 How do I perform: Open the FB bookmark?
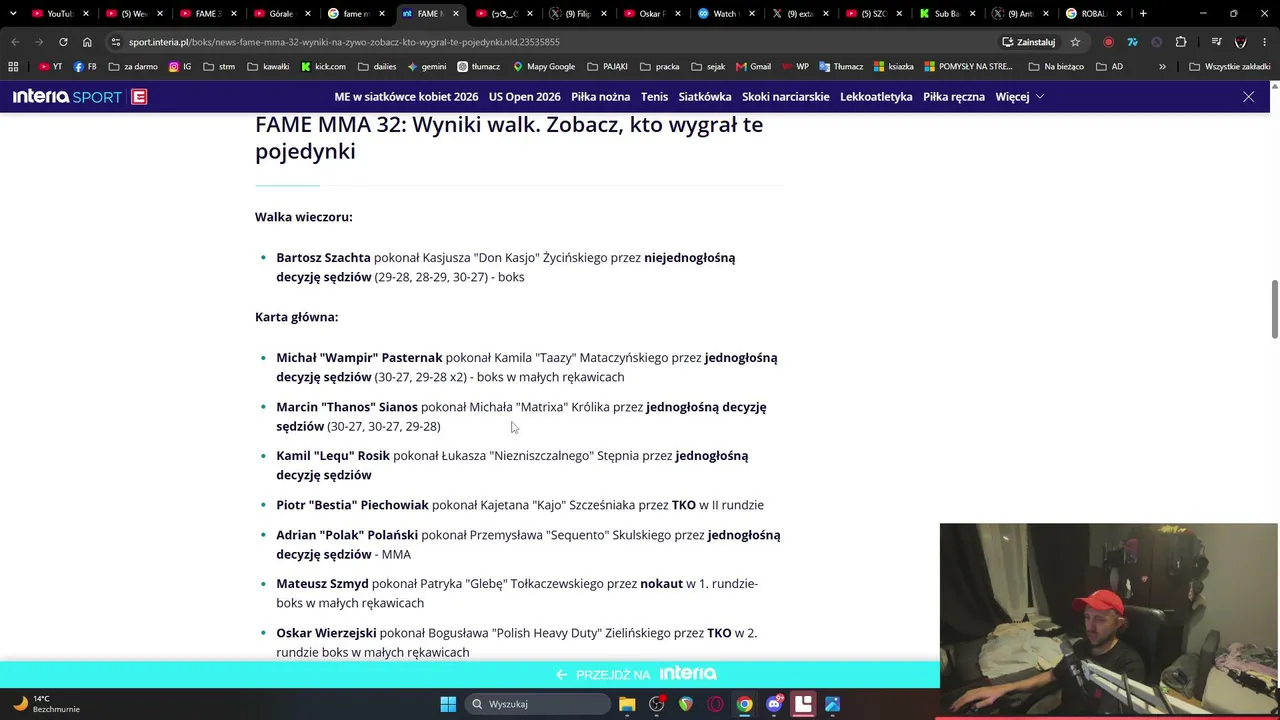(85, 67)
